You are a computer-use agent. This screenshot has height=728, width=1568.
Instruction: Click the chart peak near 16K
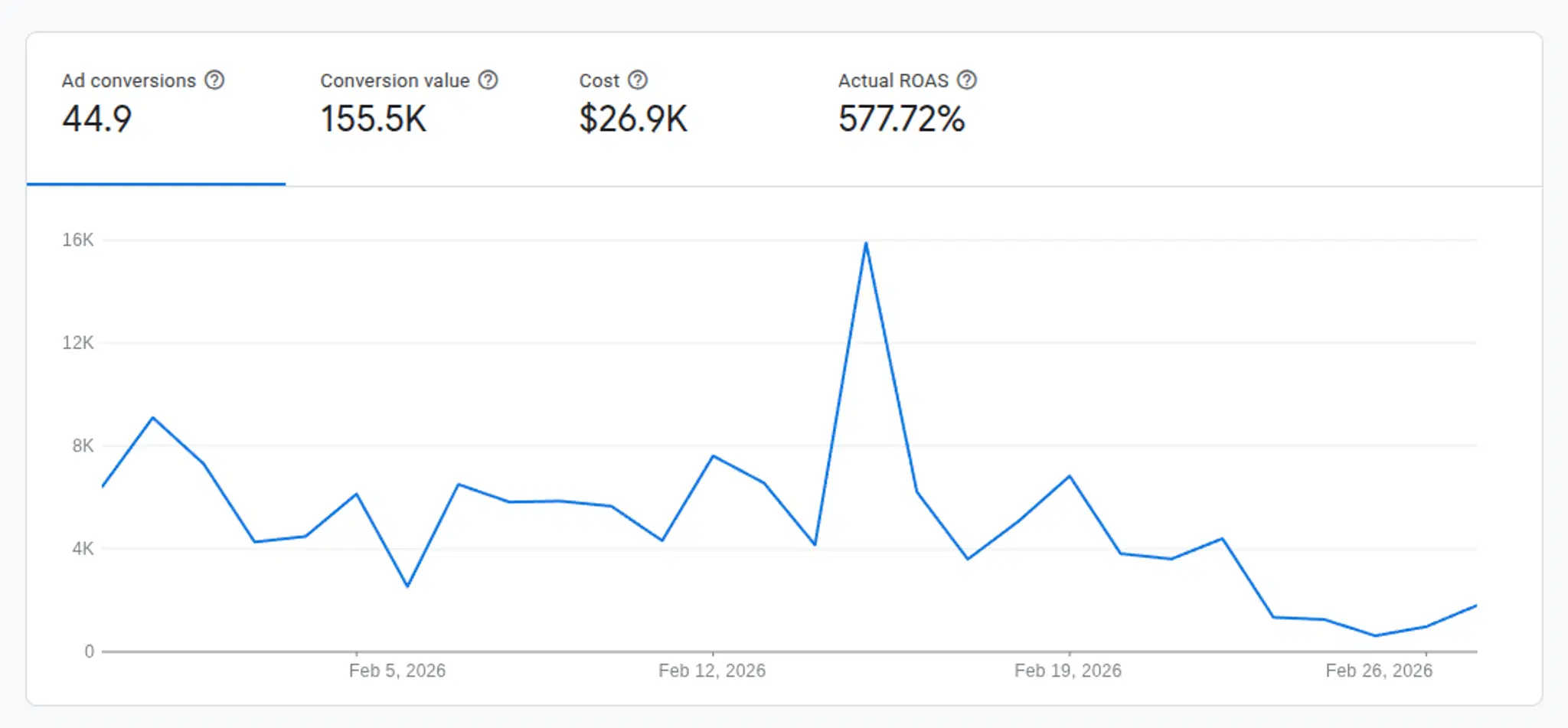[865, 242]
